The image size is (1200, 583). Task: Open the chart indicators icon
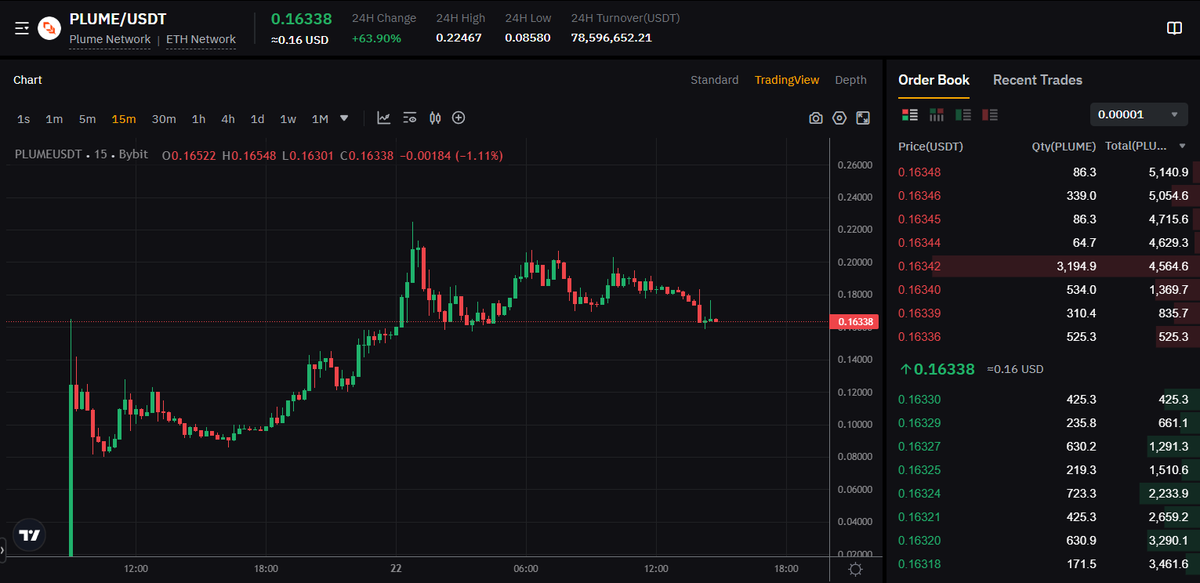click(384, 118)
